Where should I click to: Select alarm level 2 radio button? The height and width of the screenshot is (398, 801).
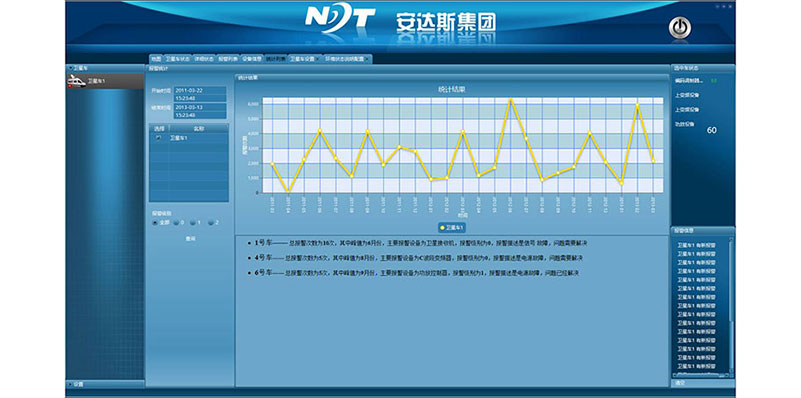pos(210,222)
